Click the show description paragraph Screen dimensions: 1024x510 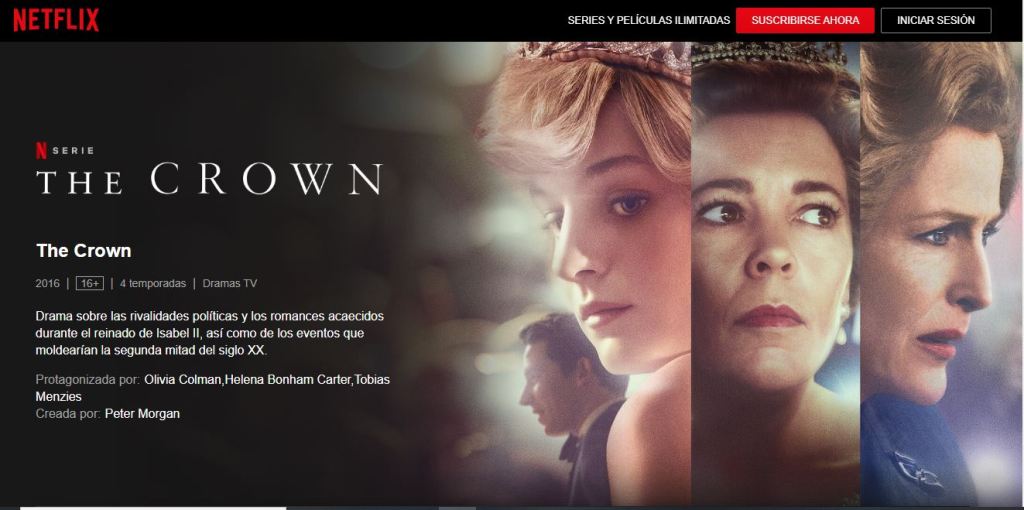(x=210, y=333)
